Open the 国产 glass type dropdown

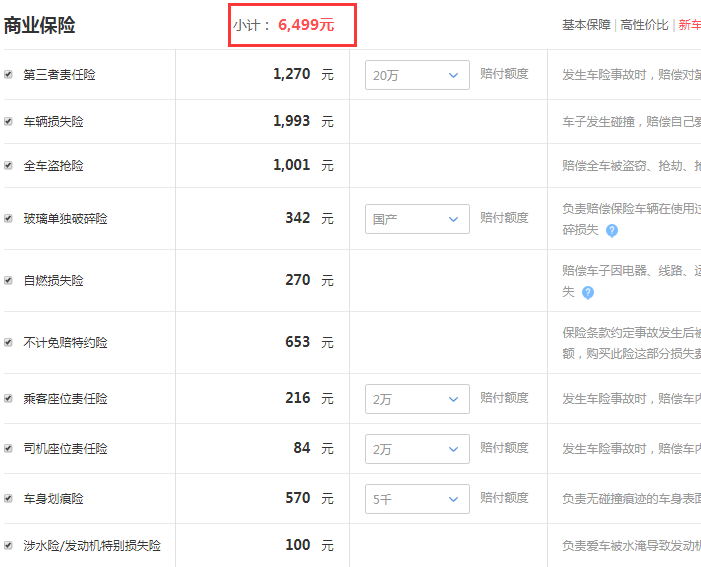click(417, 219)
